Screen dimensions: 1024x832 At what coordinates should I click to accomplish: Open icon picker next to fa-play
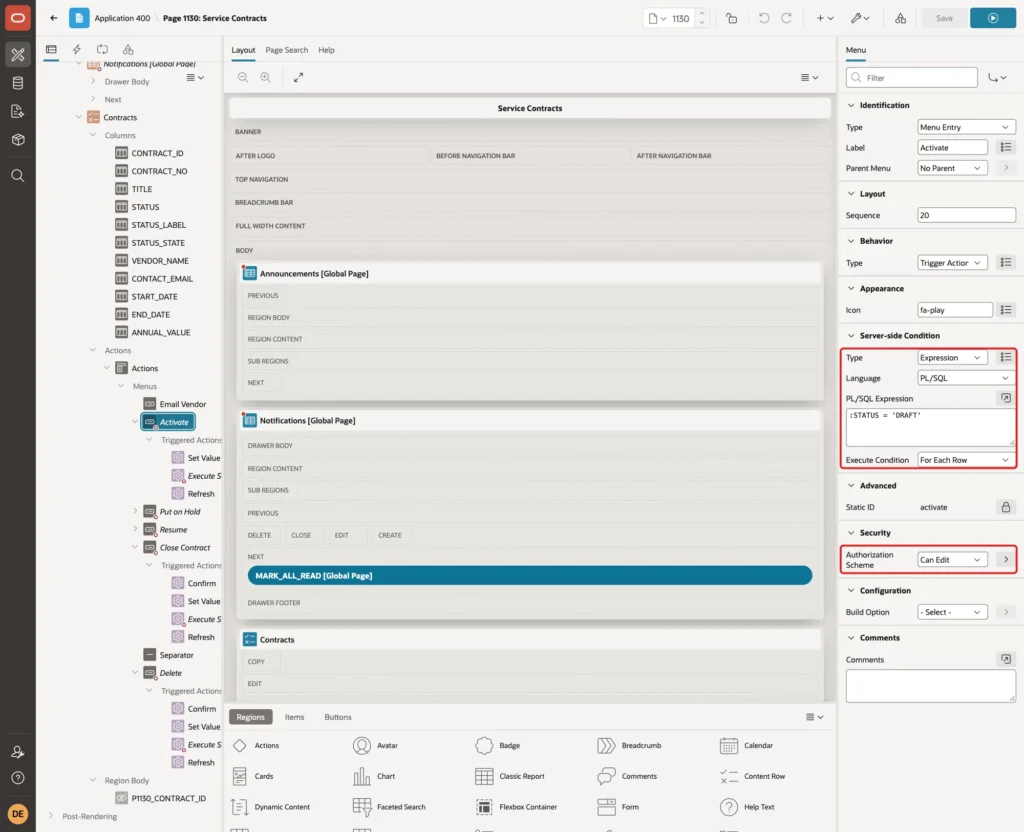[x=1006, y=310]
